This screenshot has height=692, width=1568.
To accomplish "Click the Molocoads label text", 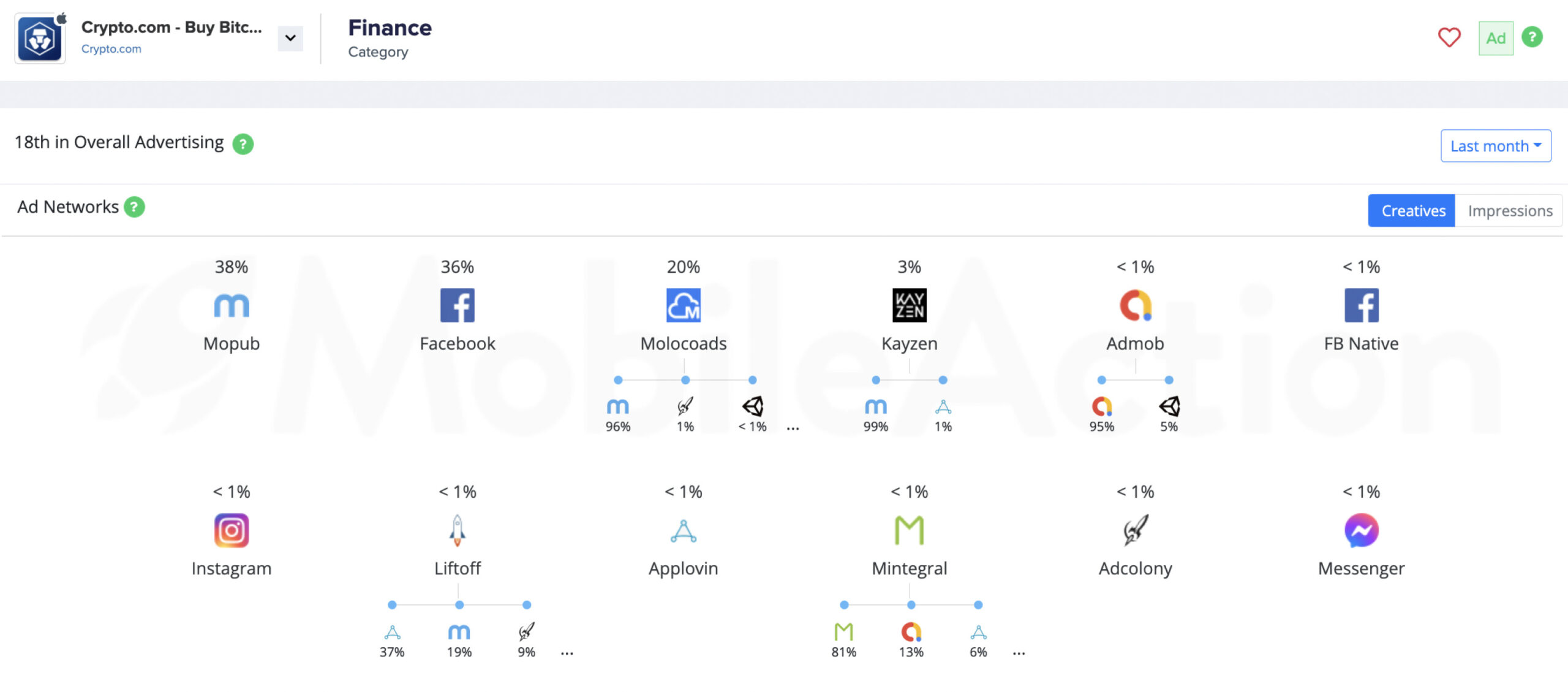I will coord(684,343).
